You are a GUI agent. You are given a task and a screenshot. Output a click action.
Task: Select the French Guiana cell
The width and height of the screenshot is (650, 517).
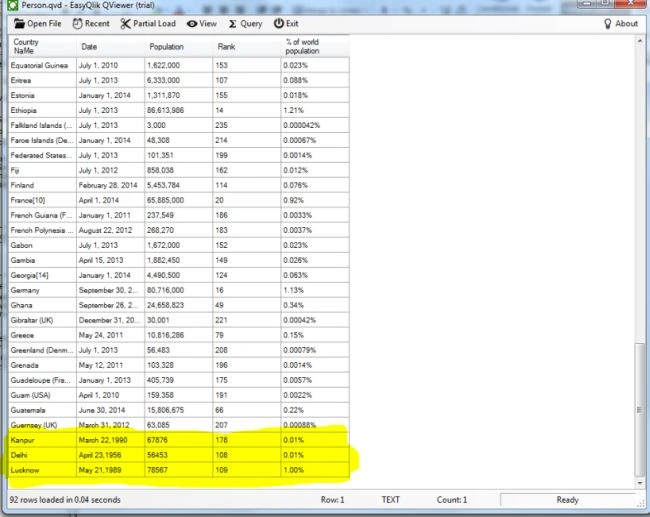click(42, 215)
